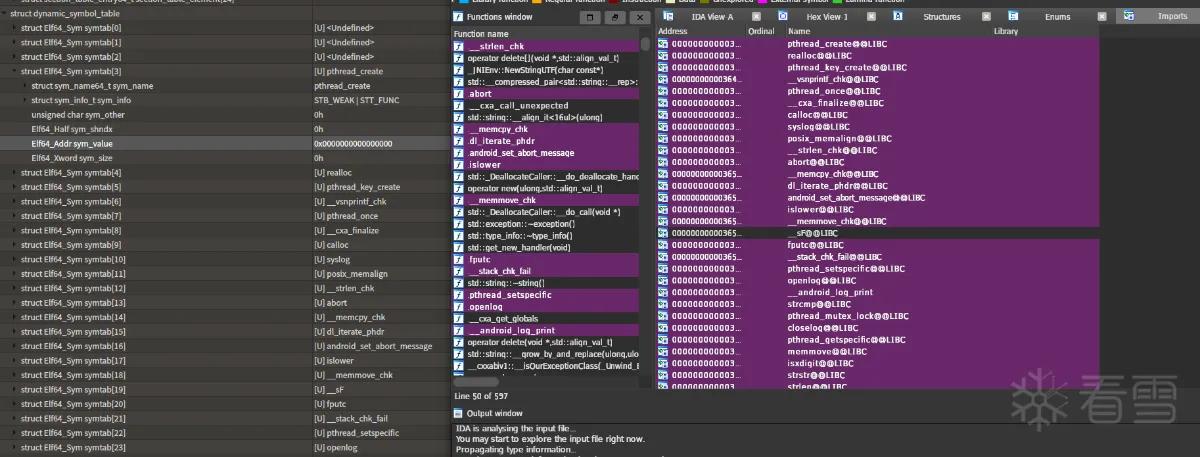Expand struct Elf64_Sym symtab[23]

tap(14, 447)
